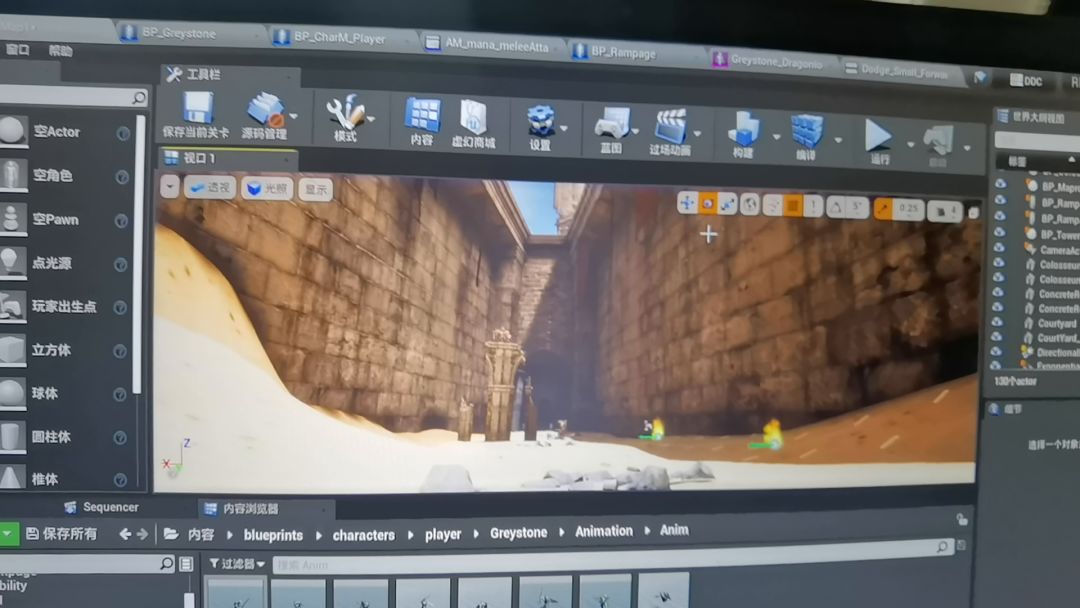Toggle visibility eye of first outliner actor
The height and width of the screenshot is (608, 1080).
[999, 185]
